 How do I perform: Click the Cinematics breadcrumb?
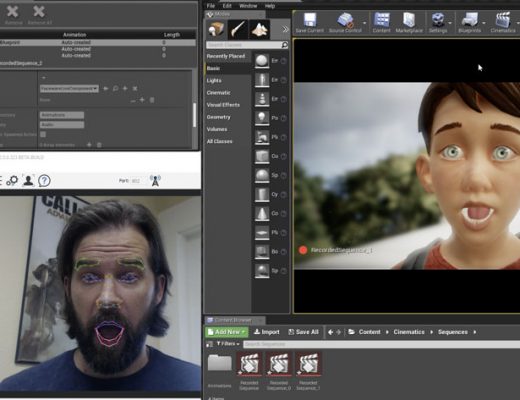409,332
